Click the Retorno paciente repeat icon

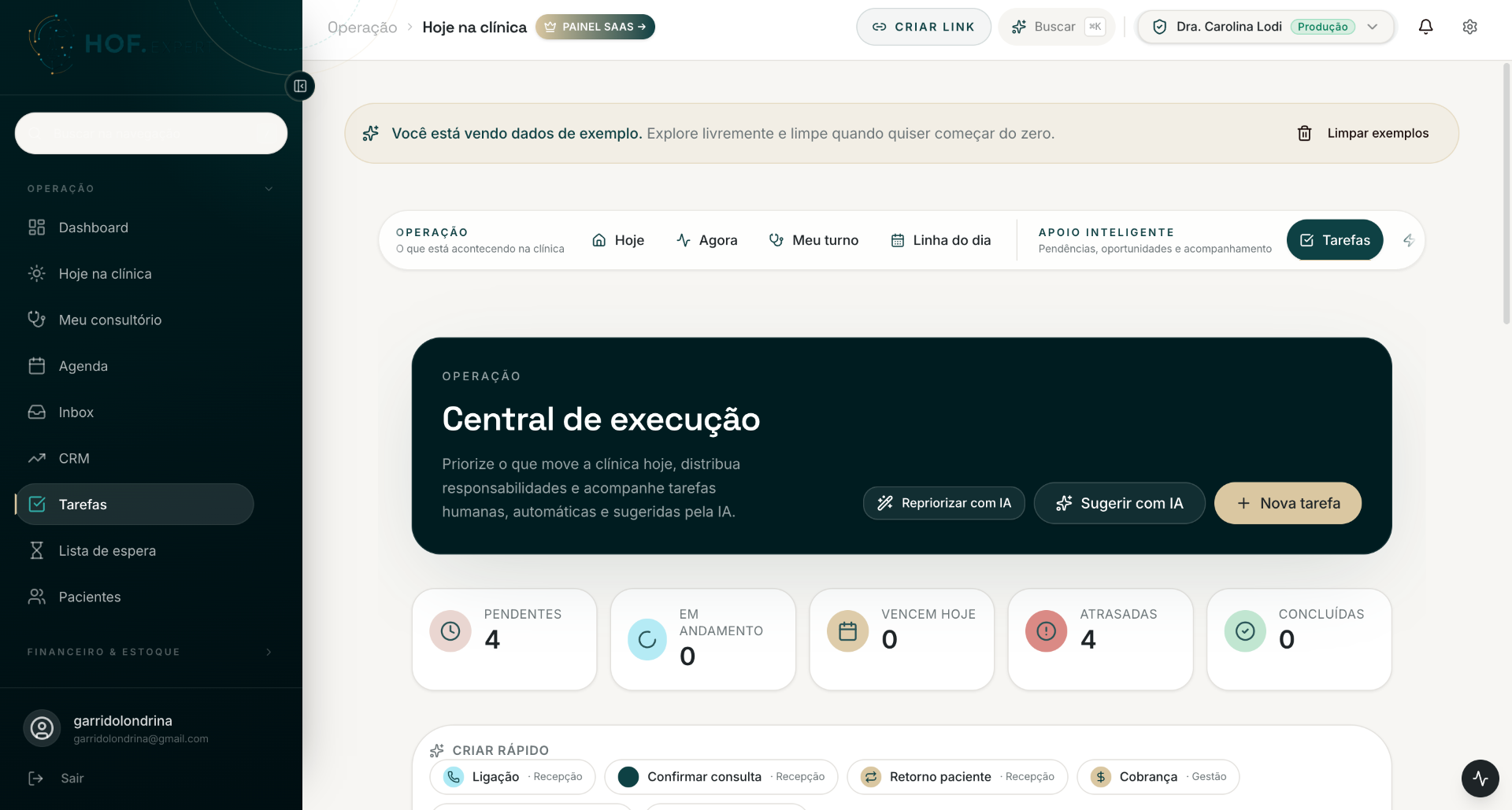(871, 777)
